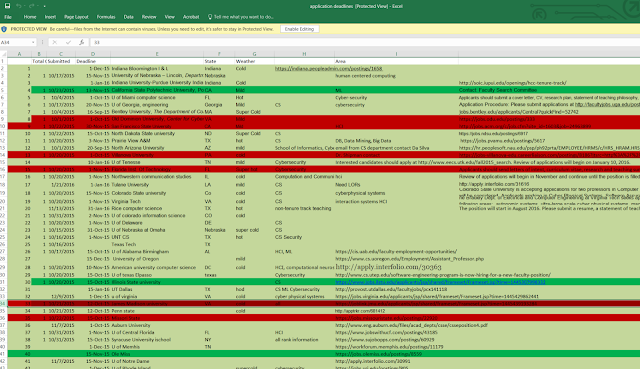Click the Enter checkmark formula bar icon
This screenshot has height=369, width=640.
click(x=68, y=42)
